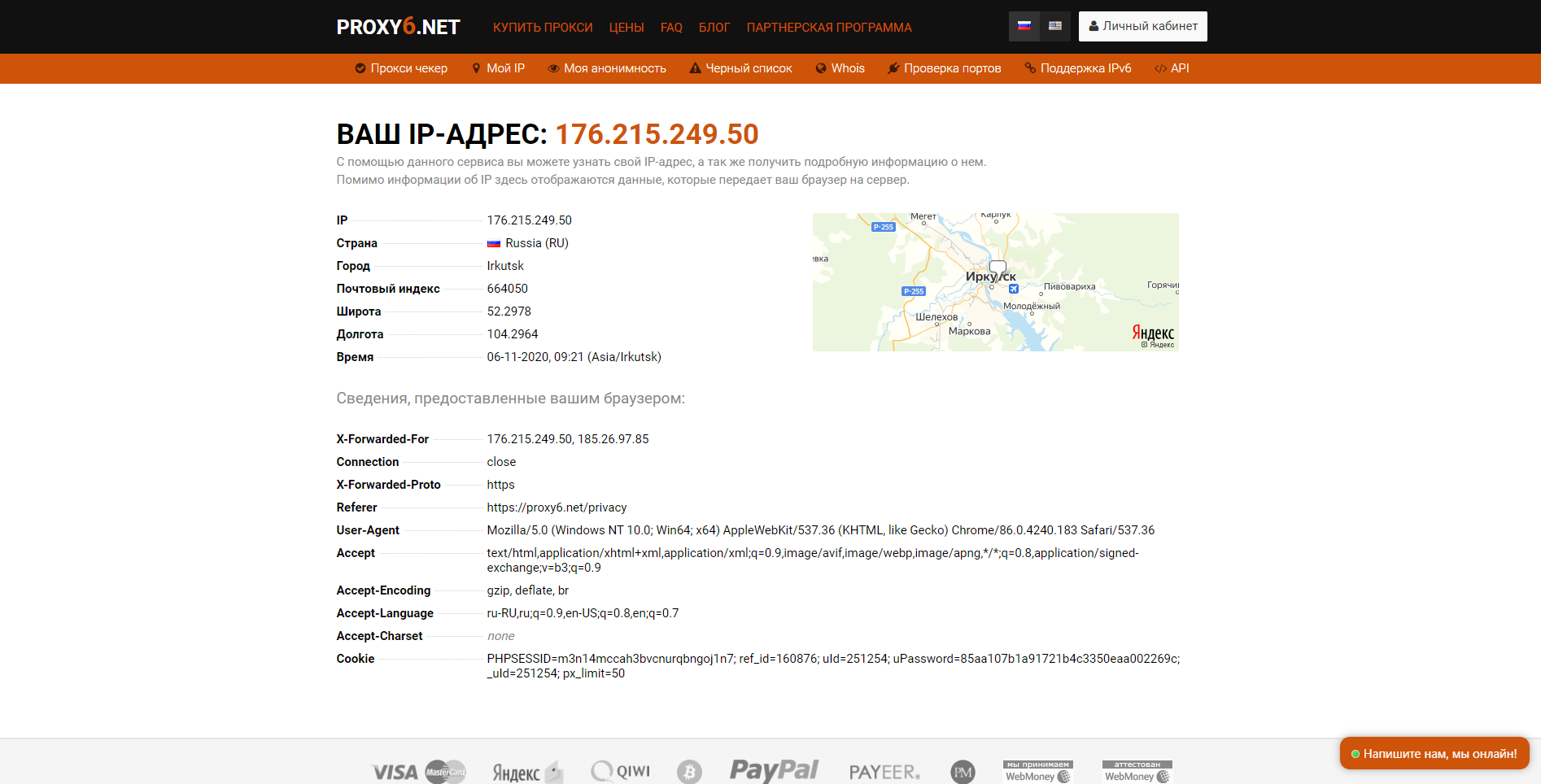Click the аттестован WebMoney badge

[1137, 772]
